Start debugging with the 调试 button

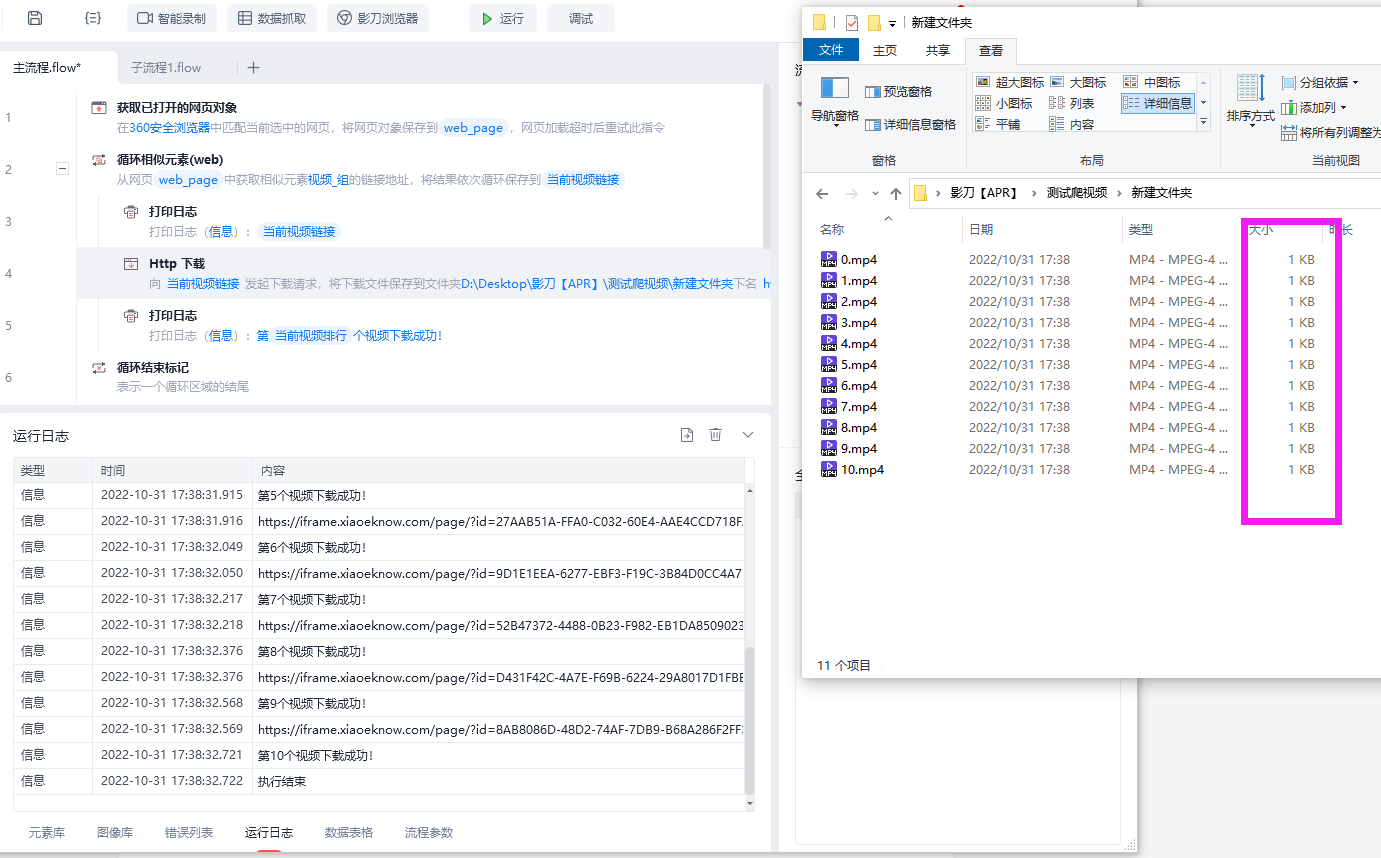[580, 18]
